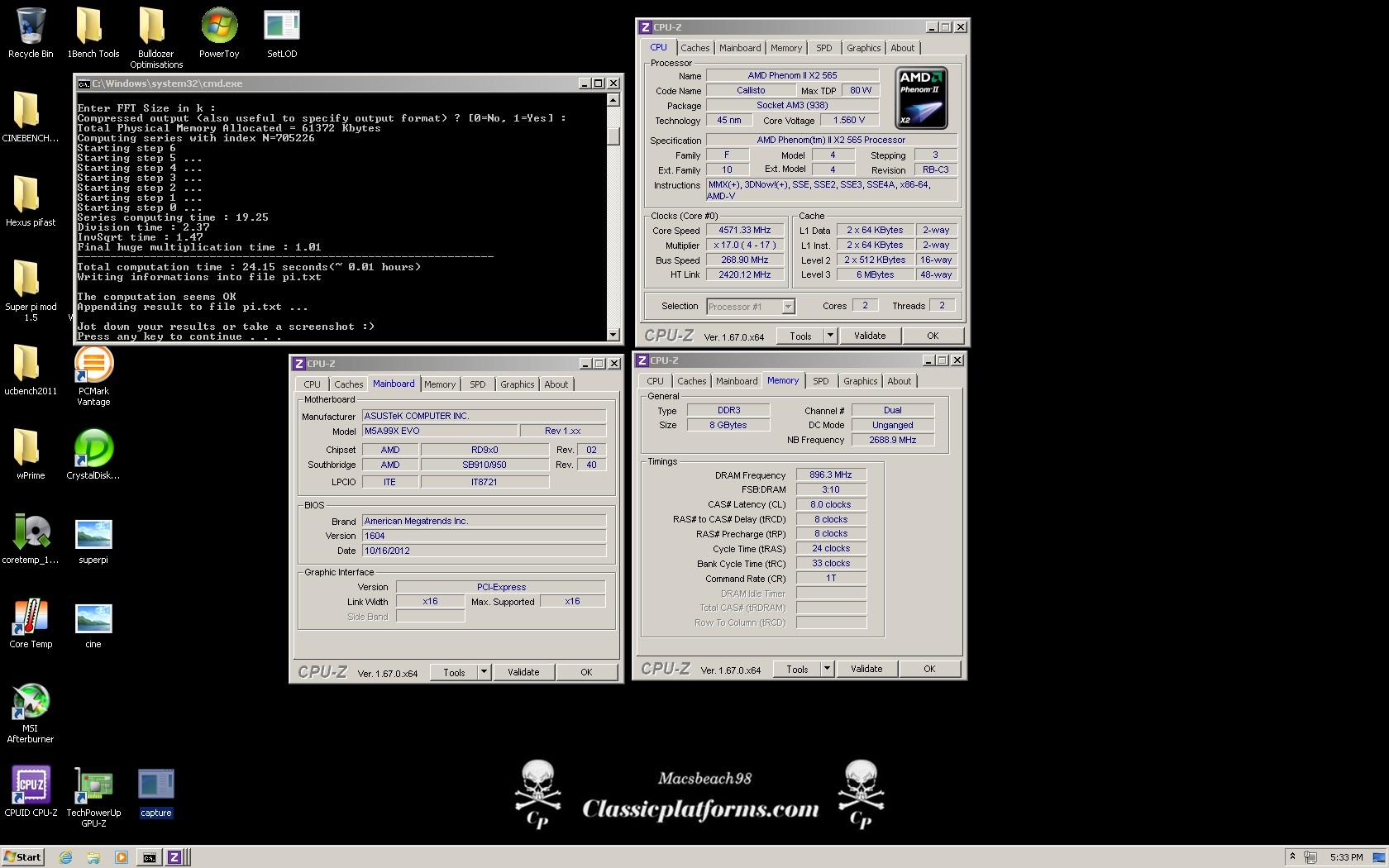Click cmd.exe title bar system icon

[x=84, y=83]
